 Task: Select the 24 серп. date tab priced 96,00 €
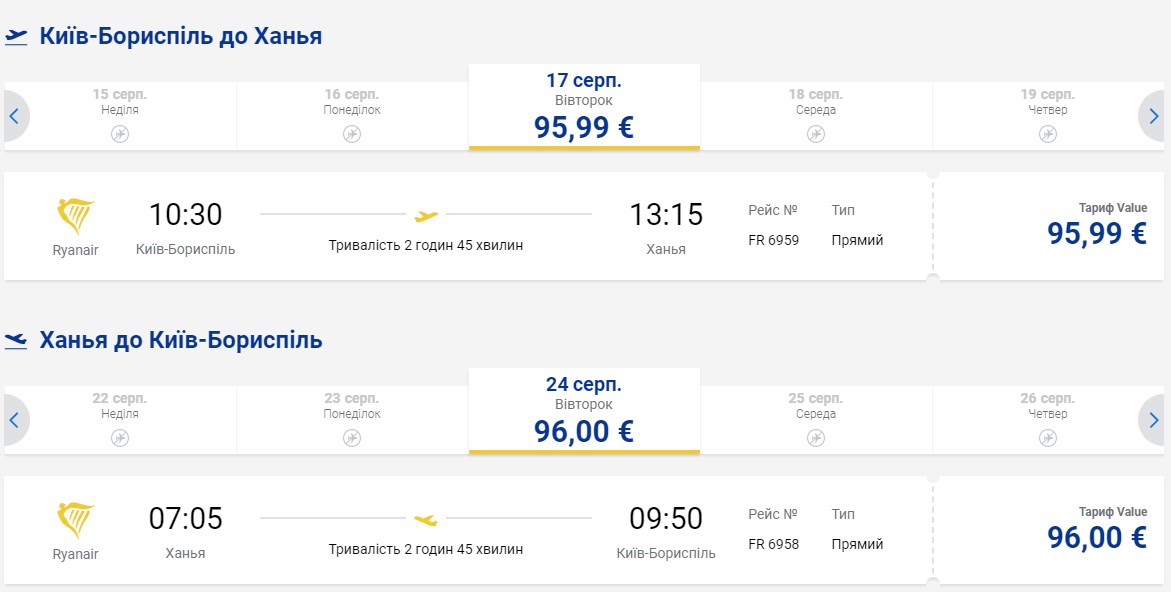[x=584, y=412]
